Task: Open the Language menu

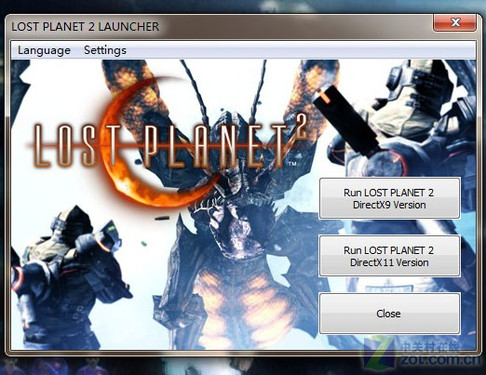Action: 44,50
